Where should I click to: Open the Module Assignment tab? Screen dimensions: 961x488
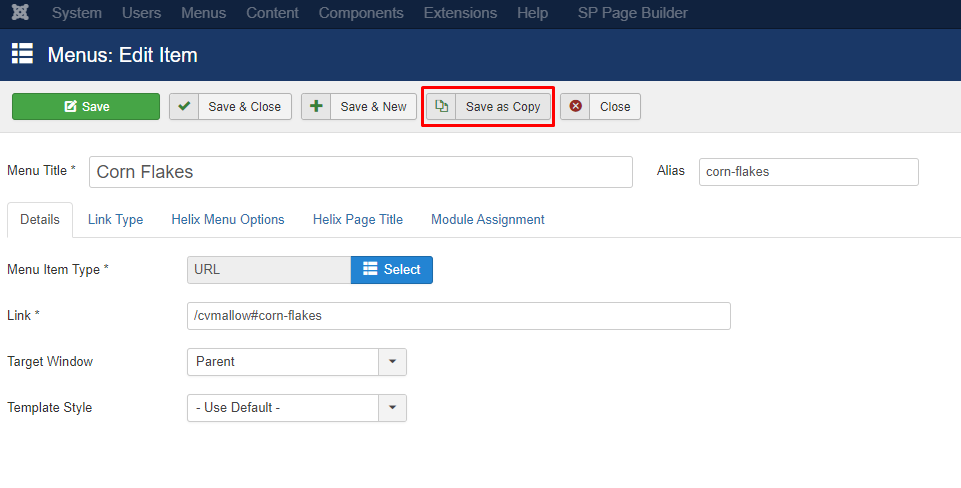(488, 219)
